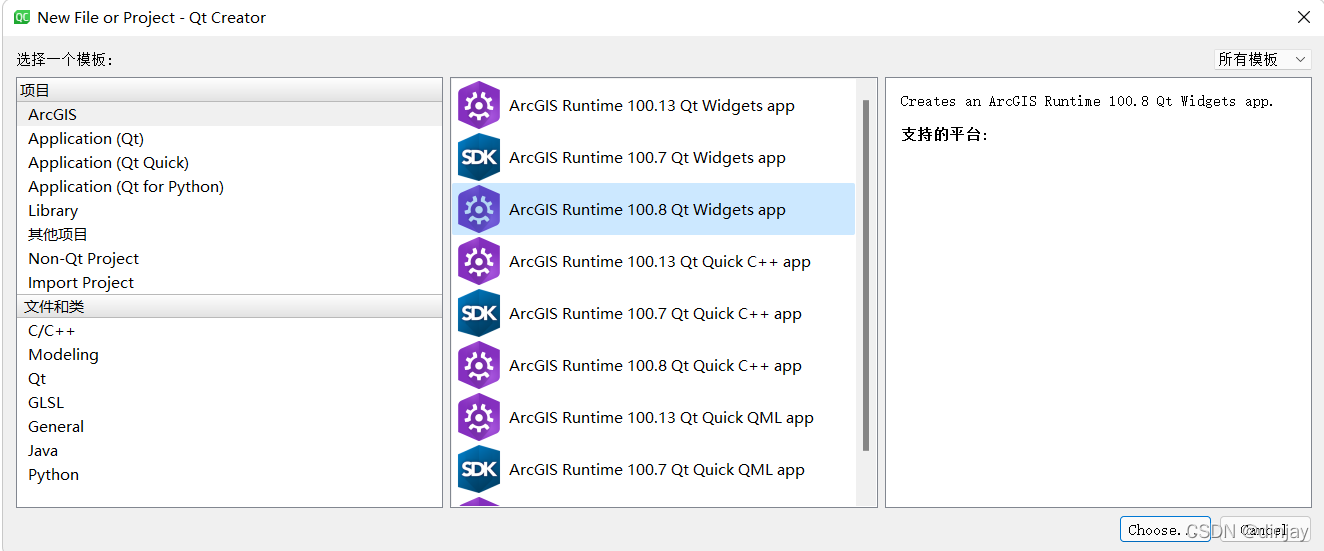Select ArcGIS Runtime 100.8 Qt Widgets app template

[x=653, y=209]
